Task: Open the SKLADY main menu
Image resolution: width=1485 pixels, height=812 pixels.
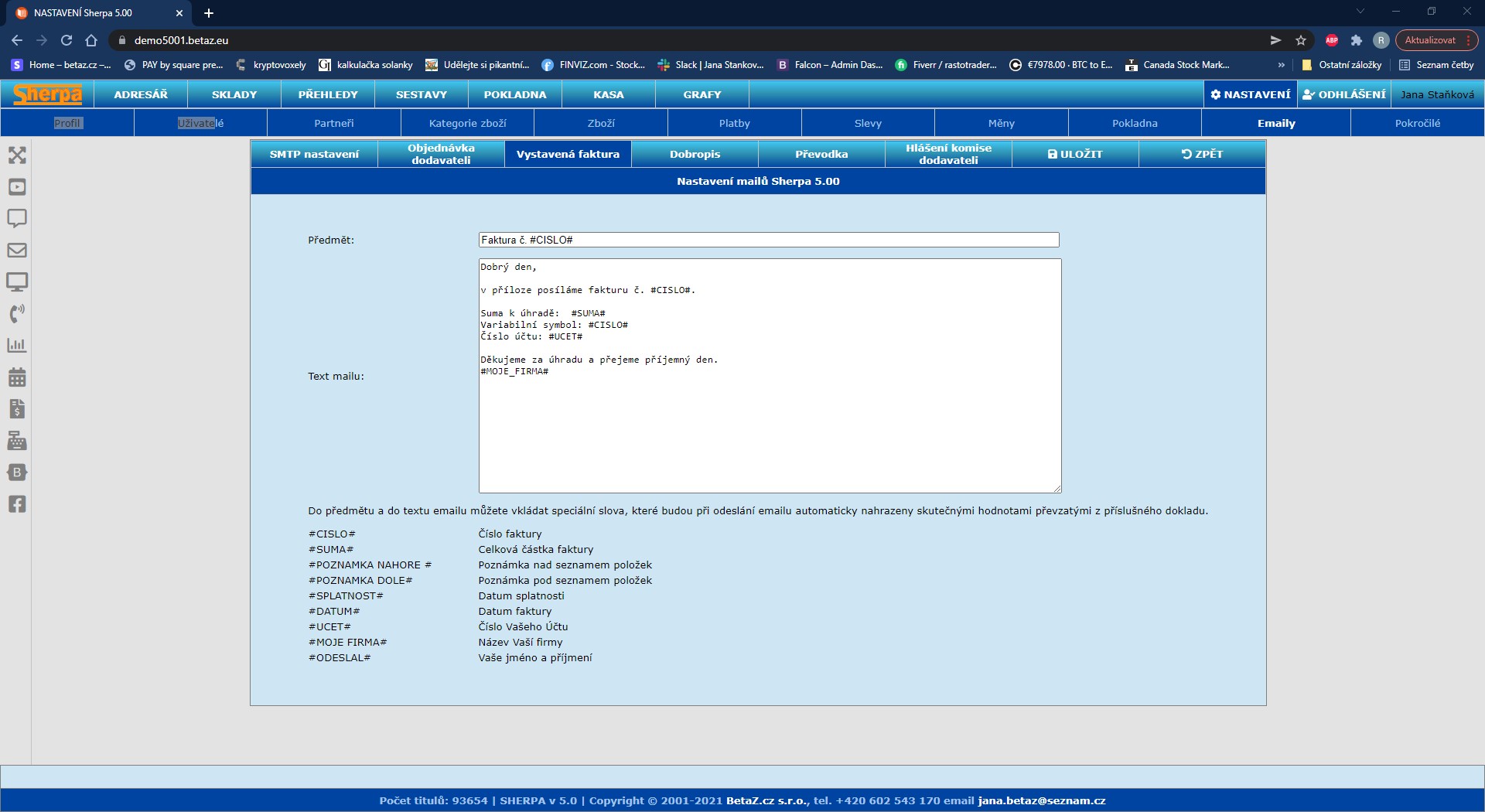Action: click(234, 94)
